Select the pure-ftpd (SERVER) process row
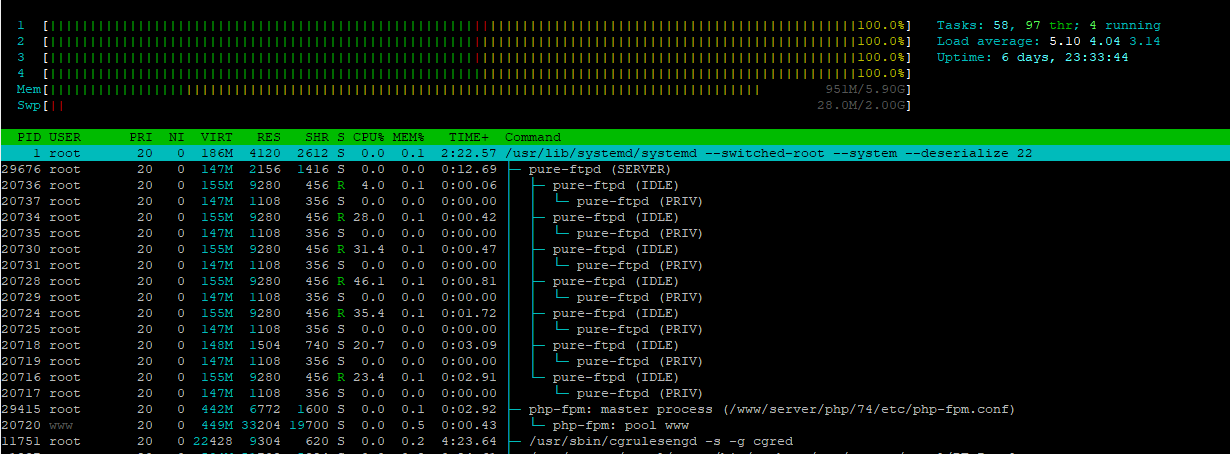 pyautogui.click(x=615, y=169)
